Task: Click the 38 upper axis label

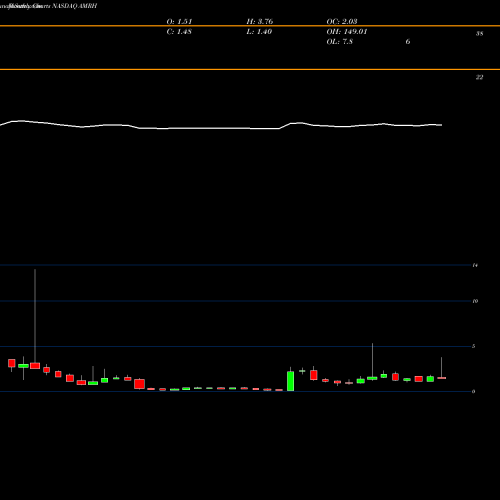Action: tap(479, 33)
